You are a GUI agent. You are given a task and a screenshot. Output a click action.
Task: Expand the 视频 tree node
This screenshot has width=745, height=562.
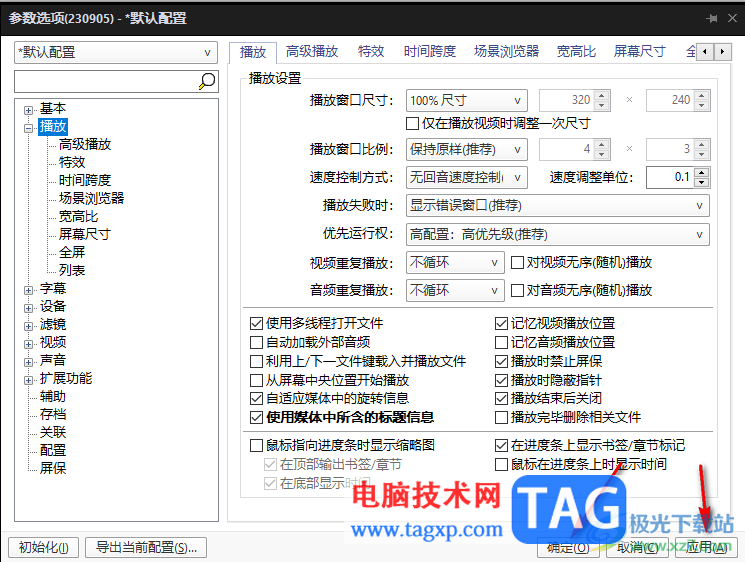click(x=29, y=344)
